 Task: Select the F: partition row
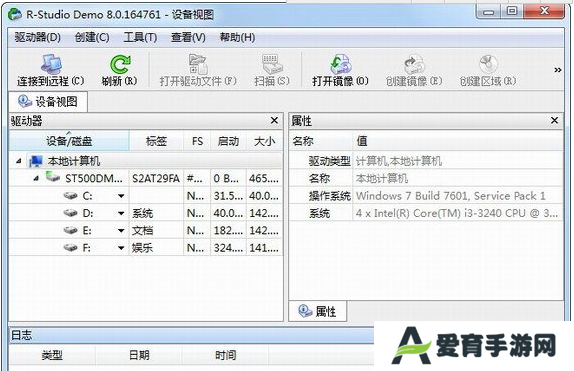point(146,248)
